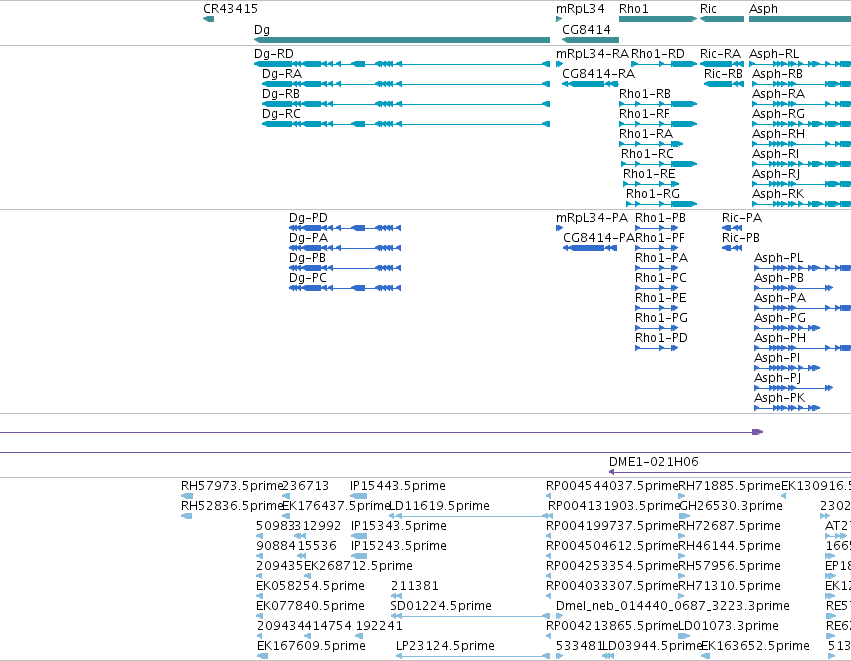Click the teal Rho1 gene bar

click(x=658, y=19)
